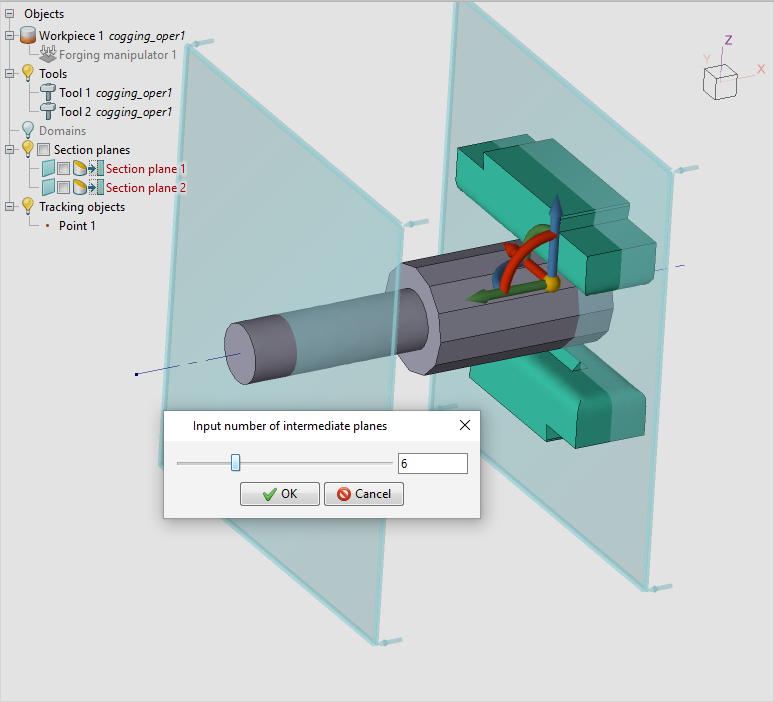Check the Section plane 1 checkbox
This screenshot has height=702, width=774.
click(x=63, y=169)
